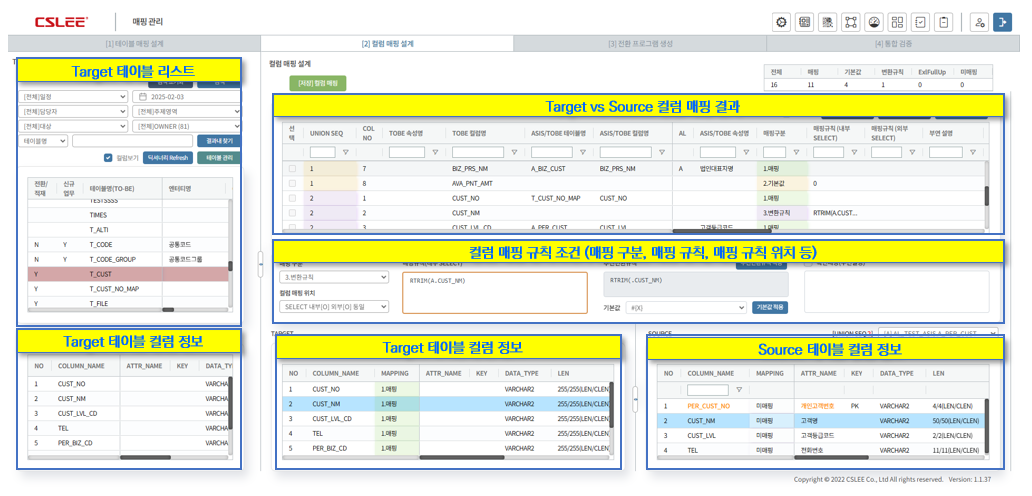Click the layout tiles icon in toolbar
The height and width of the screenshot is (496, 1032).
897,22
